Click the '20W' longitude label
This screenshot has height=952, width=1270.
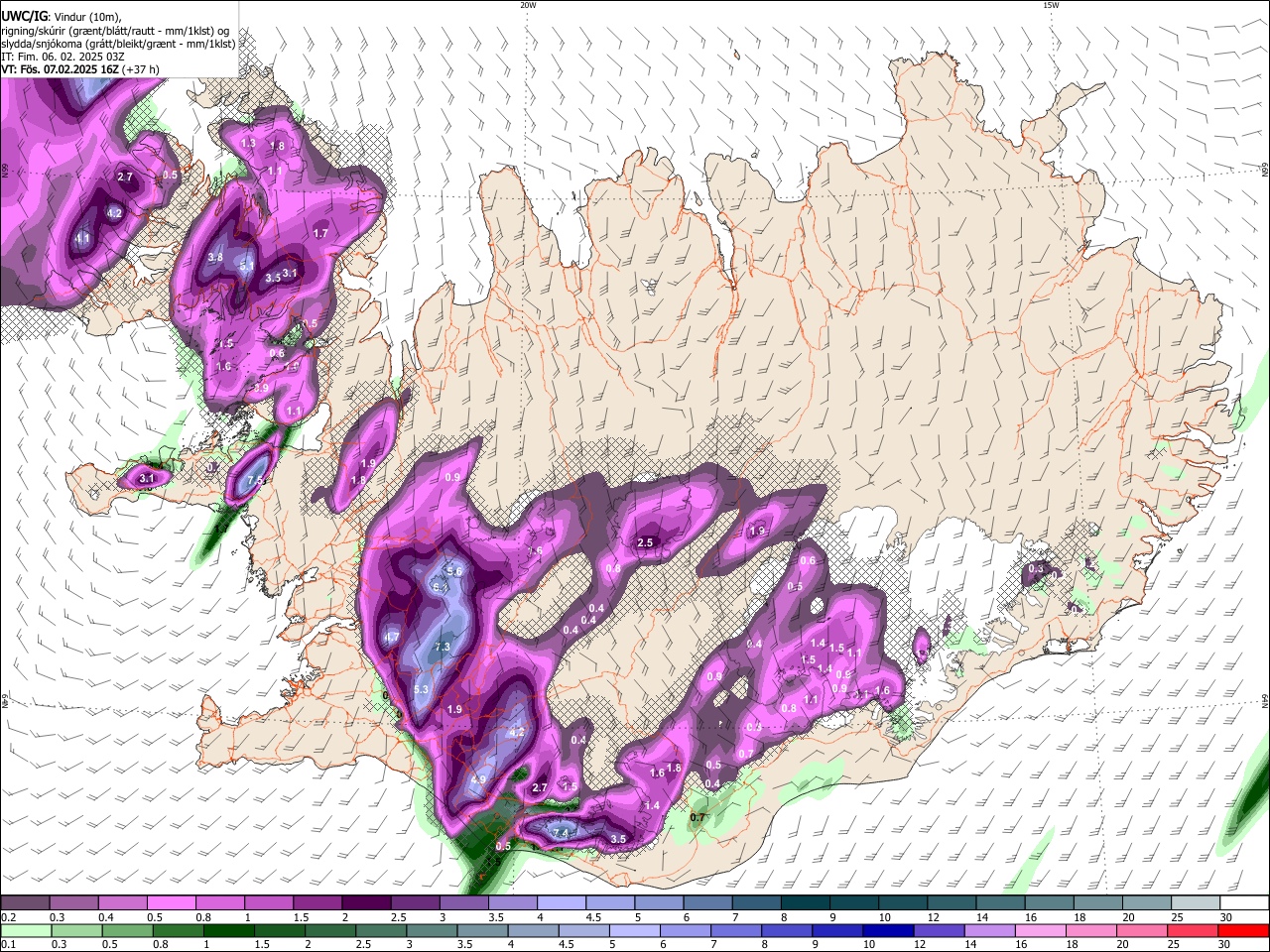[528, 5]
